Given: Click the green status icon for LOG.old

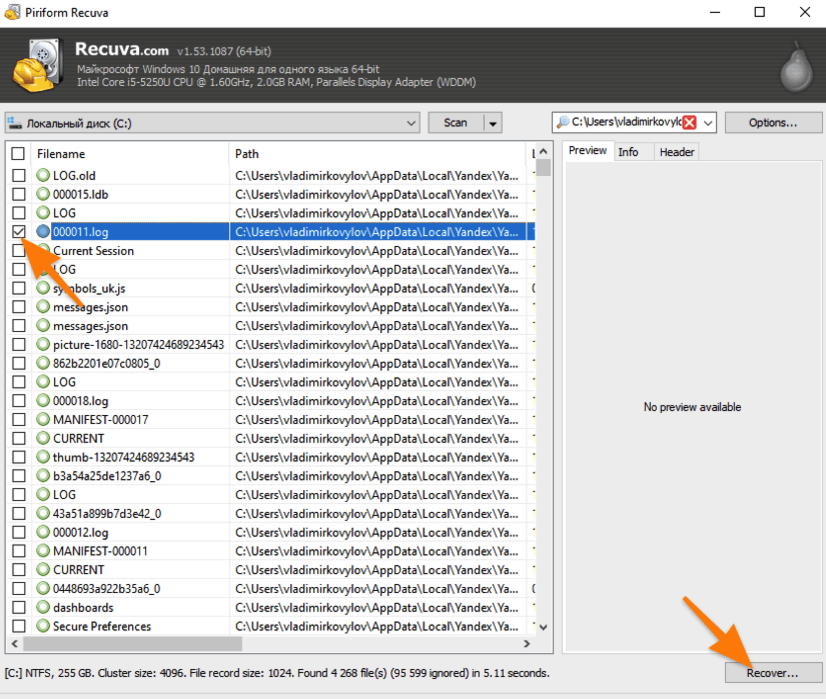Looking at the screenshot, I should (x=43, y=175).
